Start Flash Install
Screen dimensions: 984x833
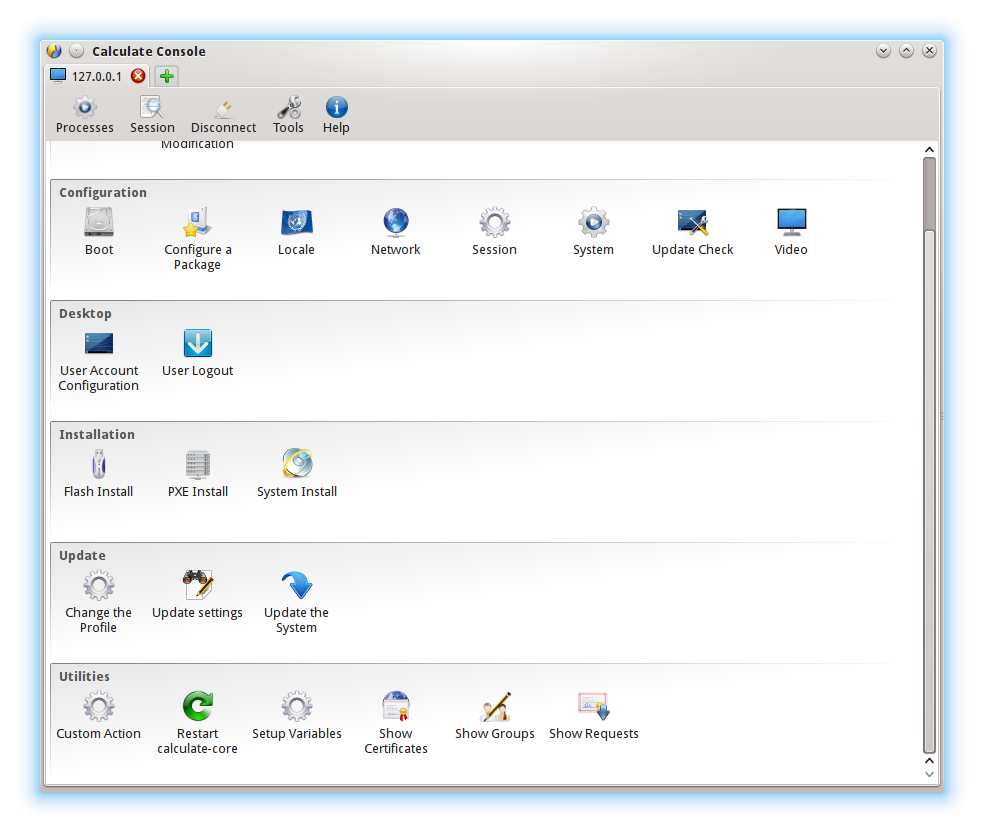[99, 474]
